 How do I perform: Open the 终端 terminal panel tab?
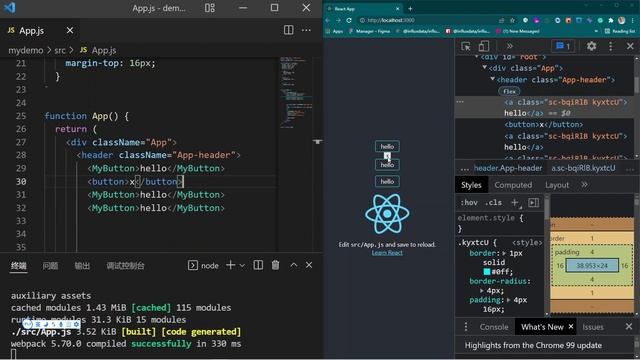(18, 266)
